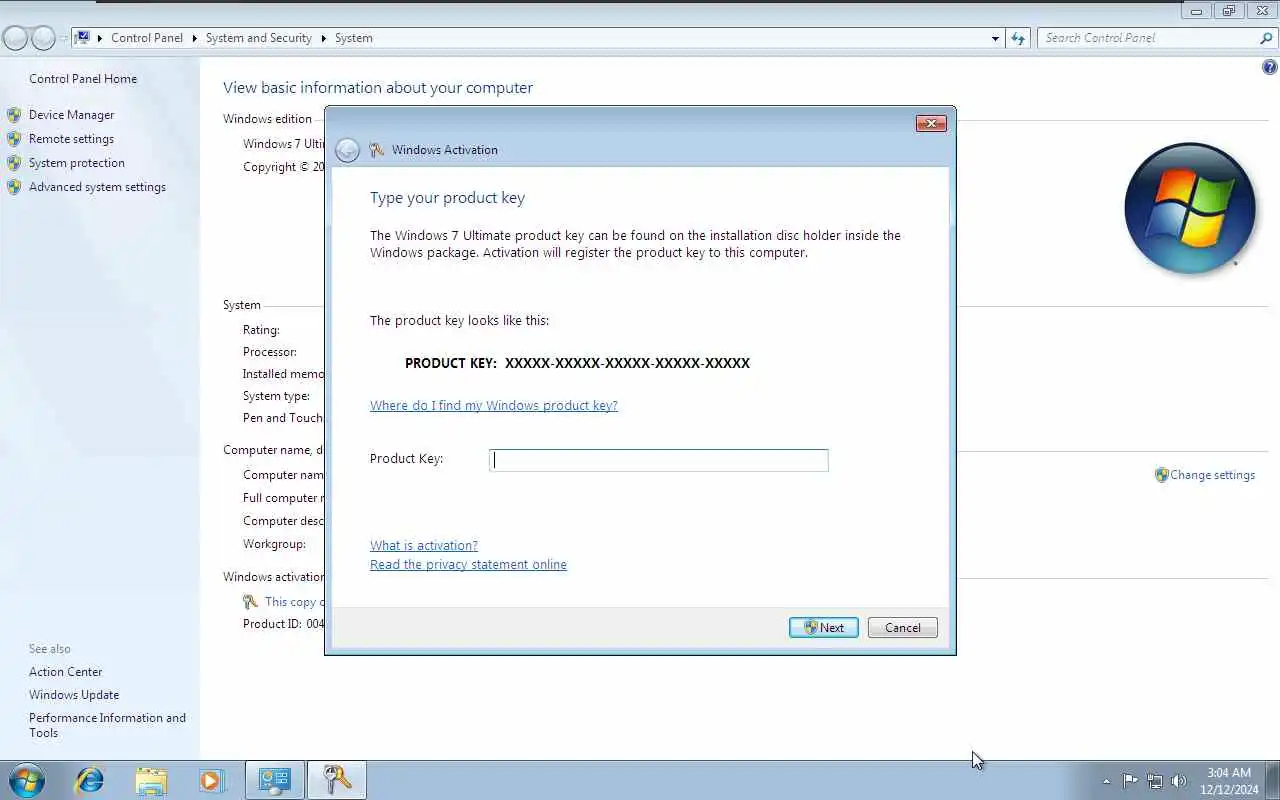Click the System and Security breadcrumb item
Image resolution: width=1280 pixels, height=800 pixels.
click(x=259, y=38)
